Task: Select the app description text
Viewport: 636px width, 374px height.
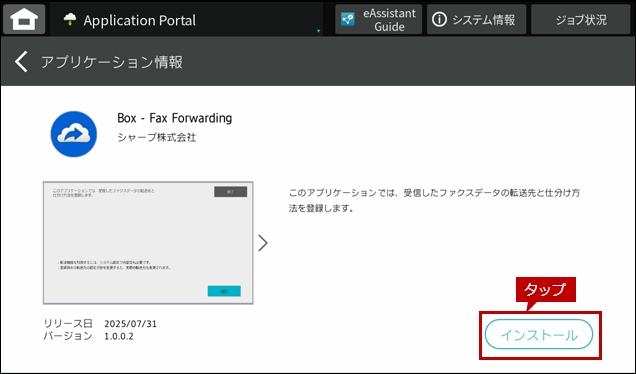Action: pyautogui.click(x=434, y=200)
